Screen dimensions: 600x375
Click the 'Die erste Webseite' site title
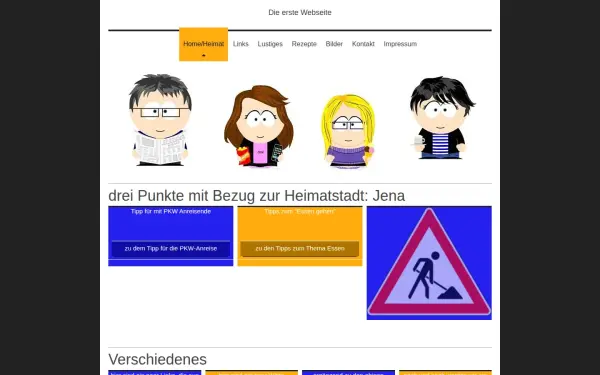(300, 13)
